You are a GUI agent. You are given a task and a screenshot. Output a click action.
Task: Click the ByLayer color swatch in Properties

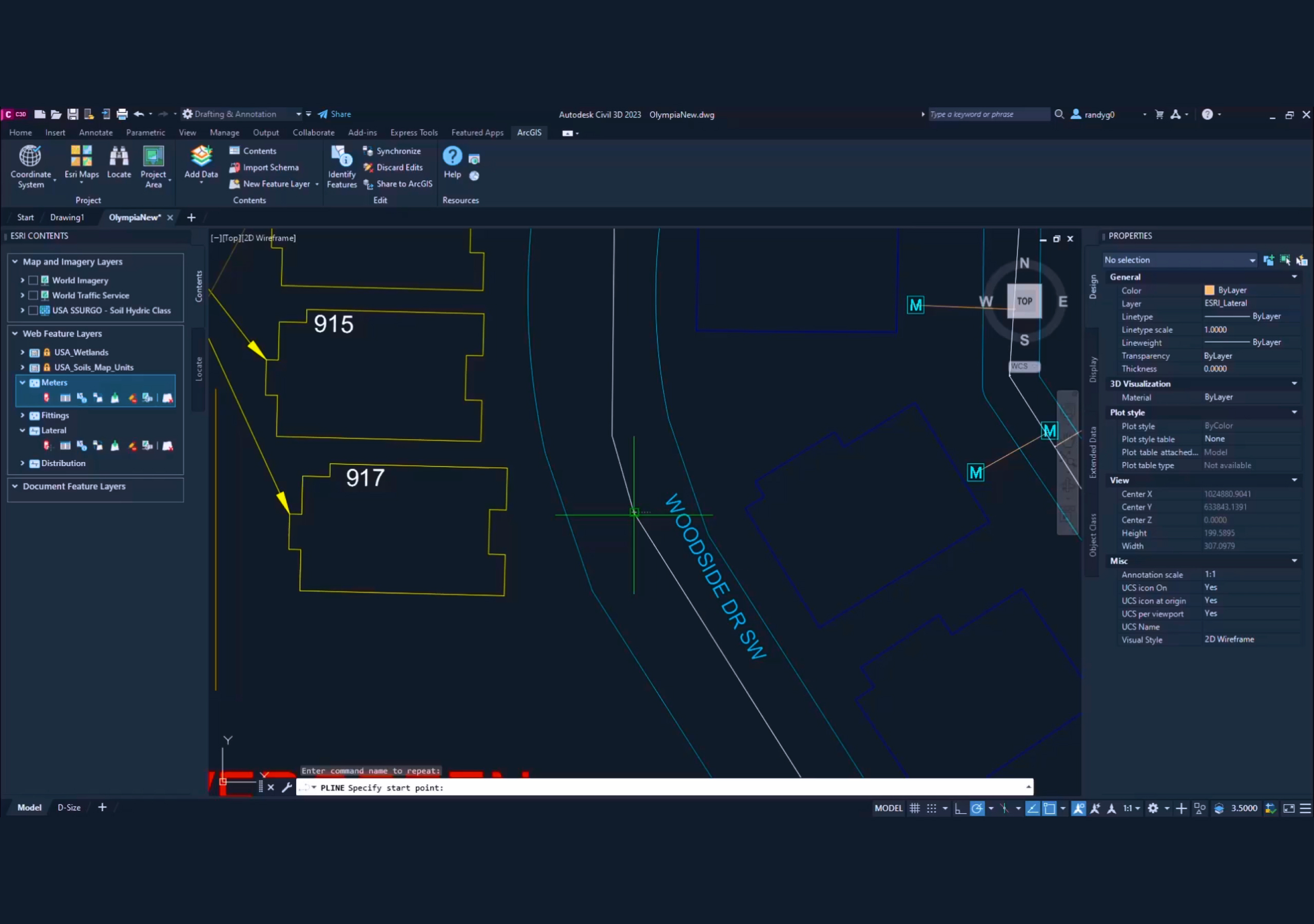pos(1209,290)
